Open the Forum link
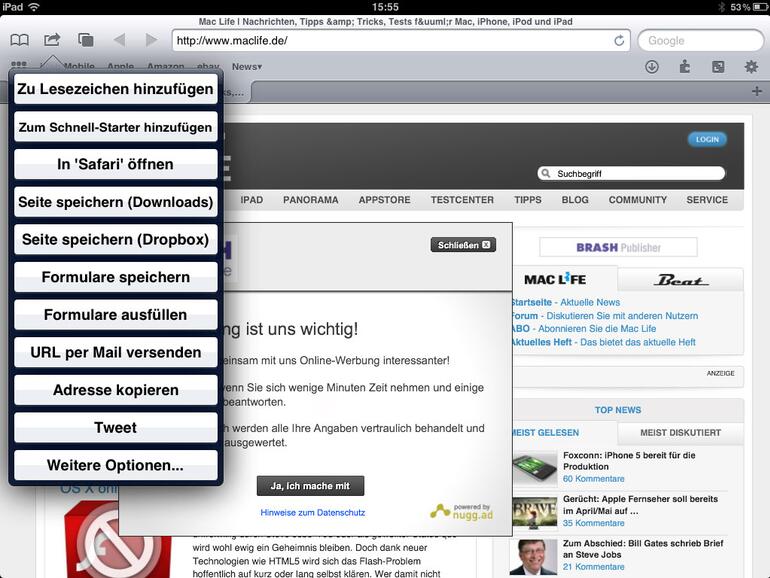770x578 pixels. pyautogui.click(x=605, y=315)
